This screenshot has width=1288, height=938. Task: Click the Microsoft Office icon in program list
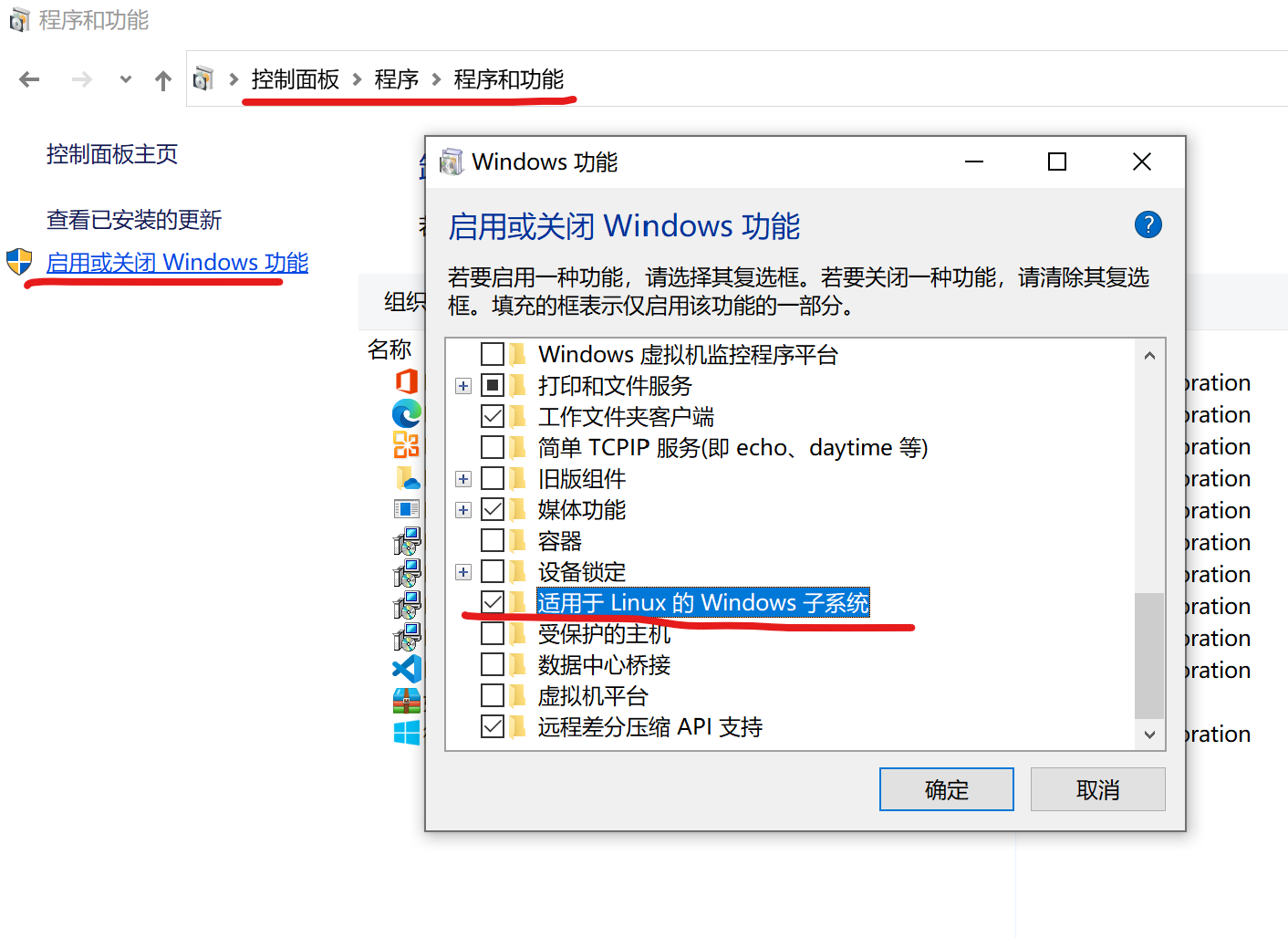[x=407, y=381]
